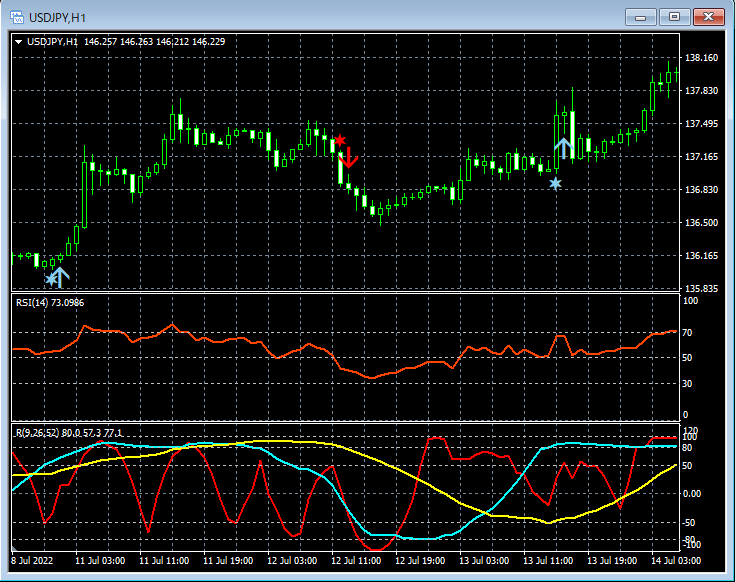The image size is (736, 582).
Task: Select the blue asterisk below 13 Jul candles
Action: (x=555, y=183)
